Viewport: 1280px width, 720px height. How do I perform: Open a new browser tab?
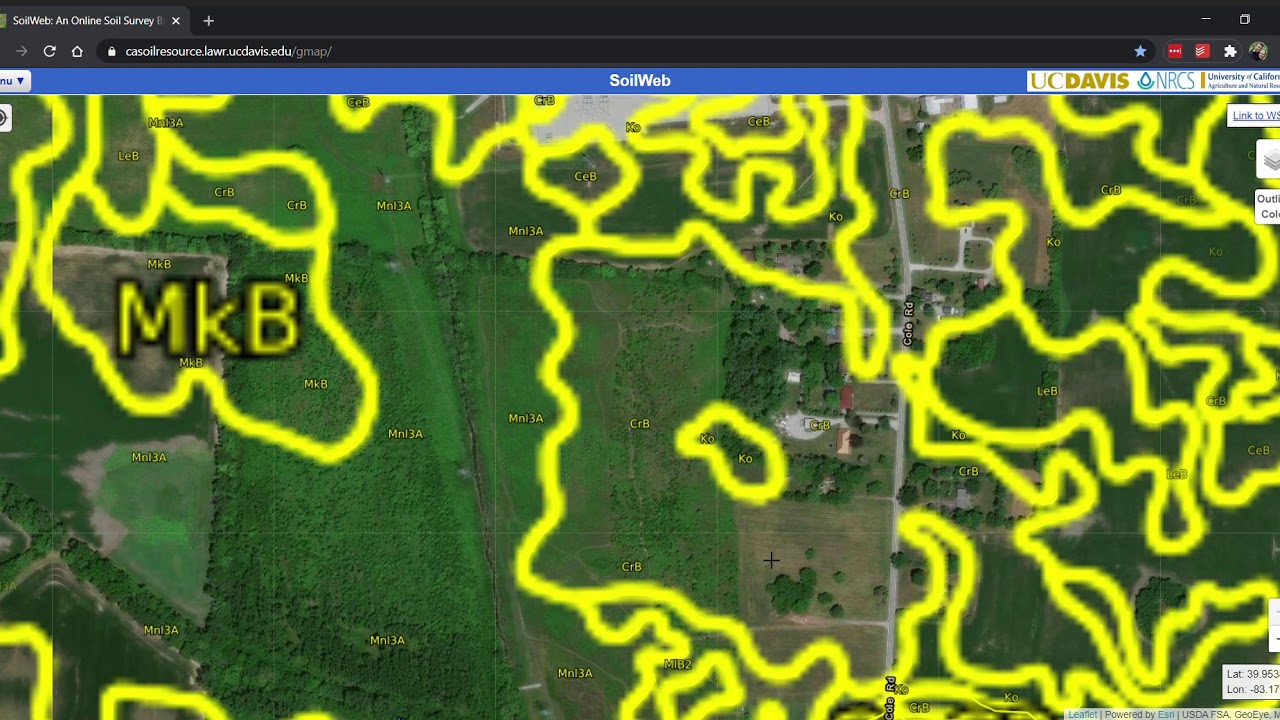pos(208,20)
